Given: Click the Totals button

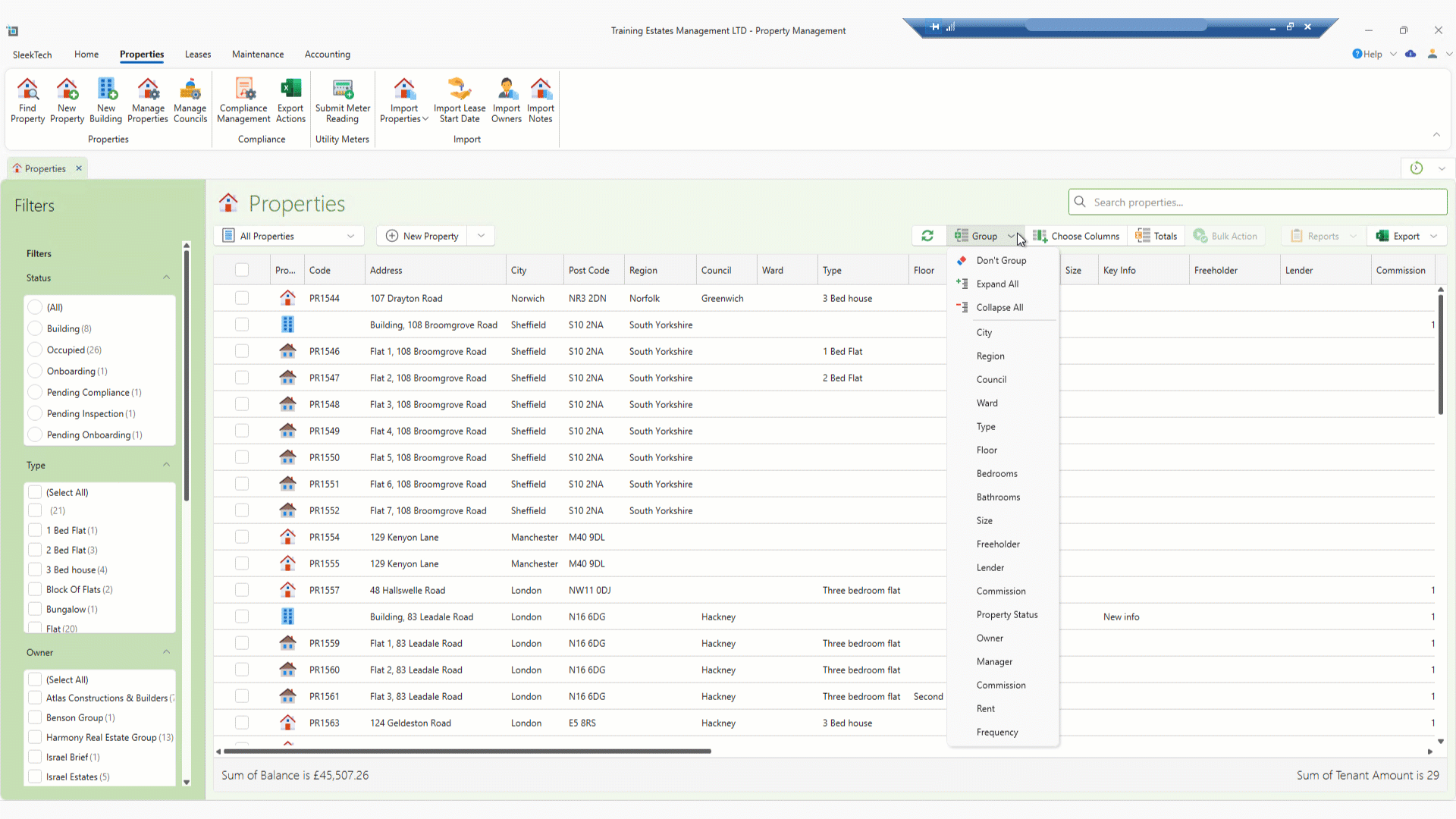Looking at the screenshot, I should (1156, 236).
